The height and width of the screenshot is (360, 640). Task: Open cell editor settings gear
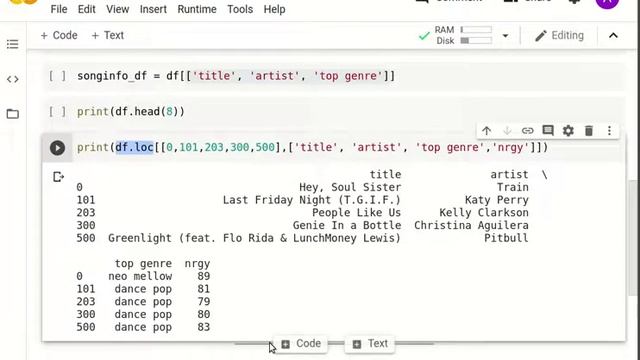[x=568, y=131]
